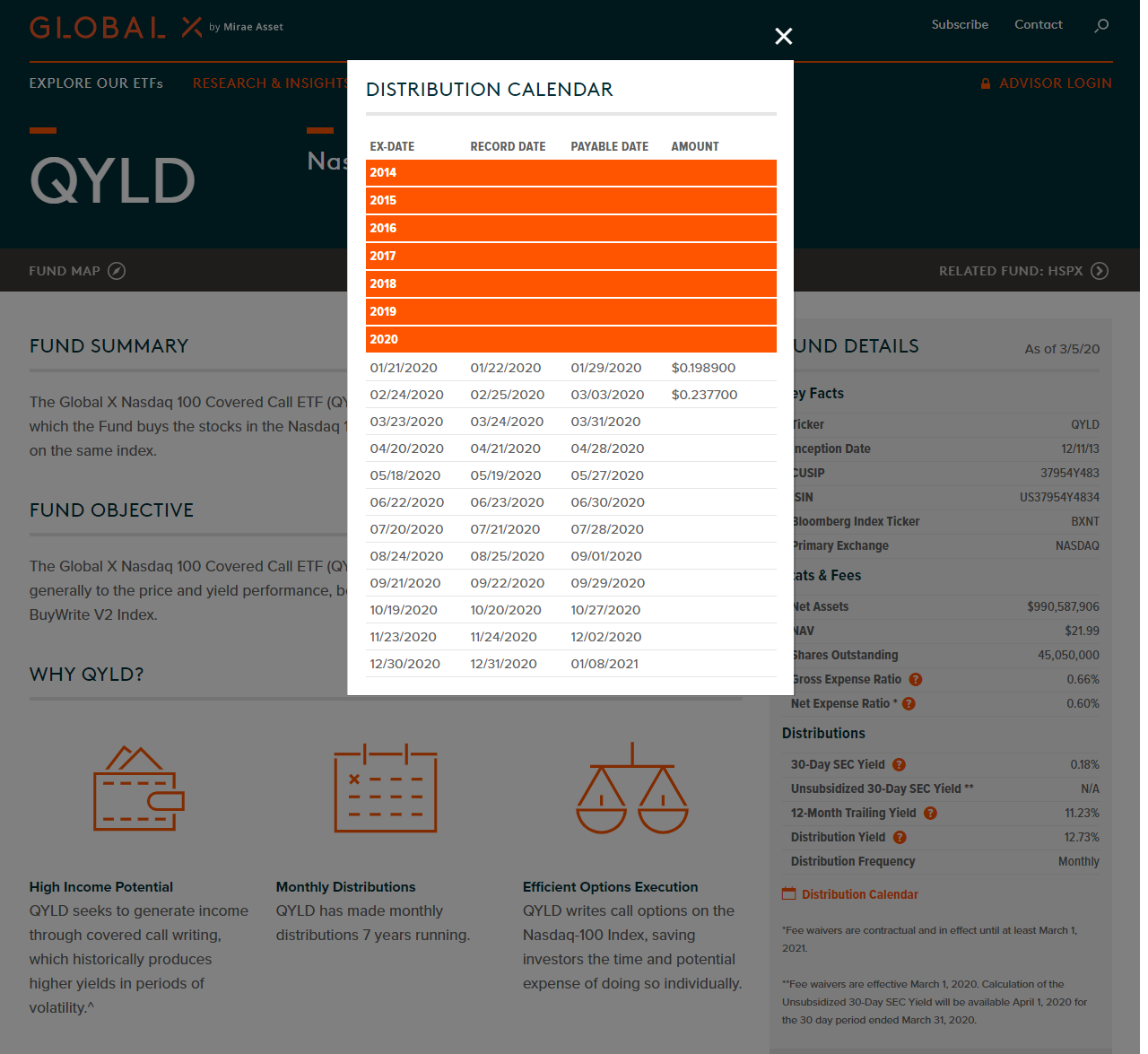1148x1054 pixels.
Task: Click record date 03/24/2020
Action: click(x=507, y=422)
